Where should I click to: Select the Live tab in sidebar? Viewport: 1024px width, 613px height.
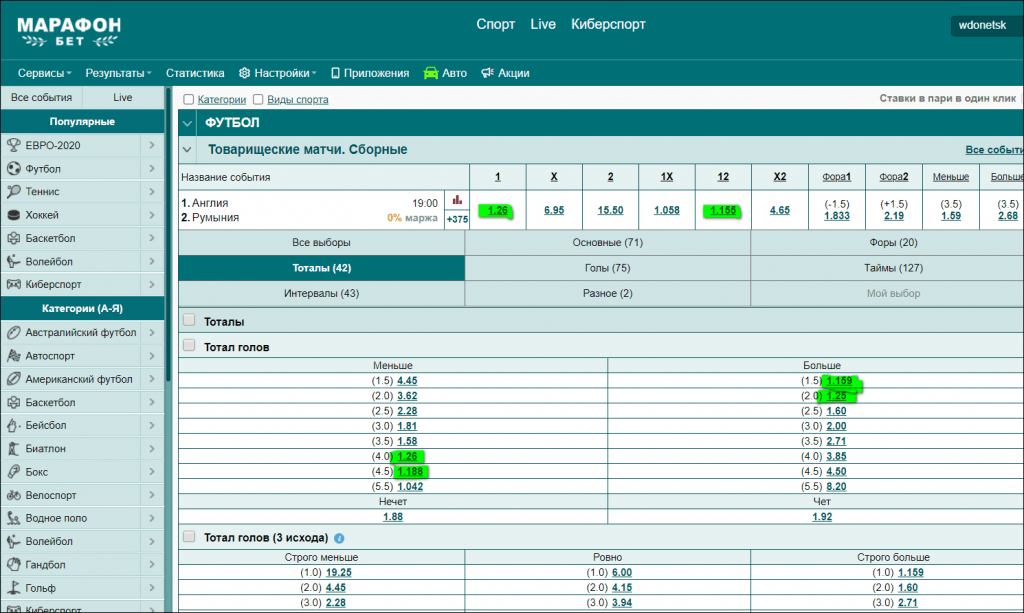(123, 98)
